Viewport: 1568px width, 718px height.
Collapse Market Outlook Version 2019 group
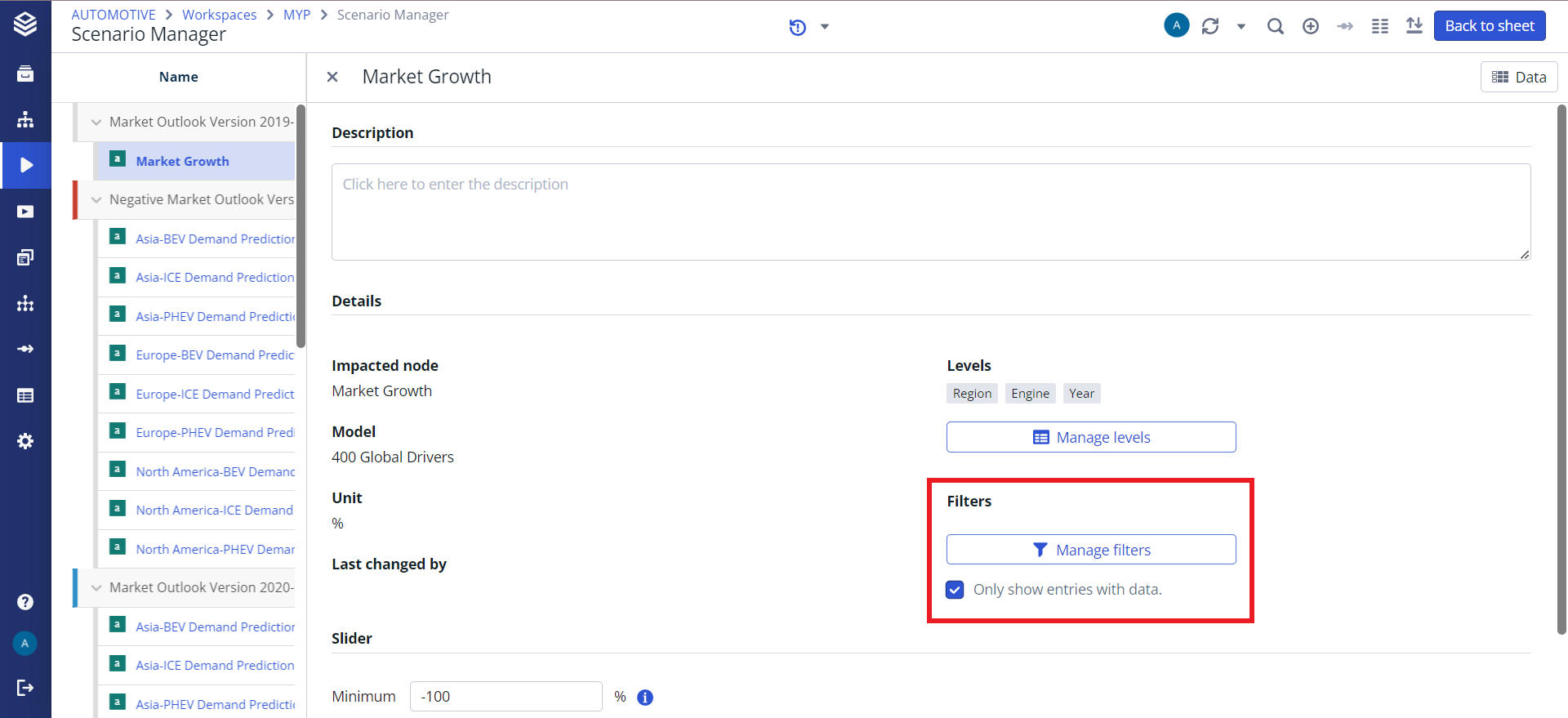tap(96, 123)
